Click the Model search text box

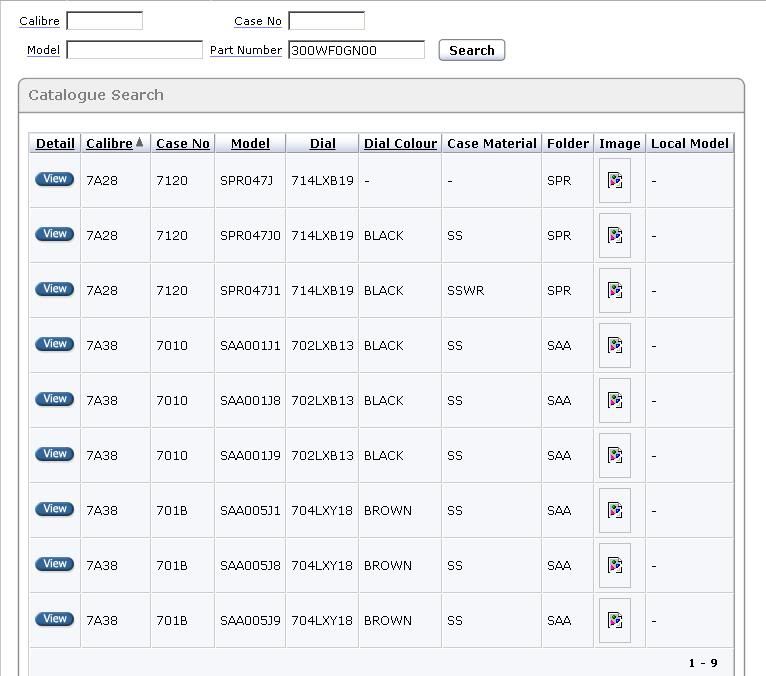134,50
